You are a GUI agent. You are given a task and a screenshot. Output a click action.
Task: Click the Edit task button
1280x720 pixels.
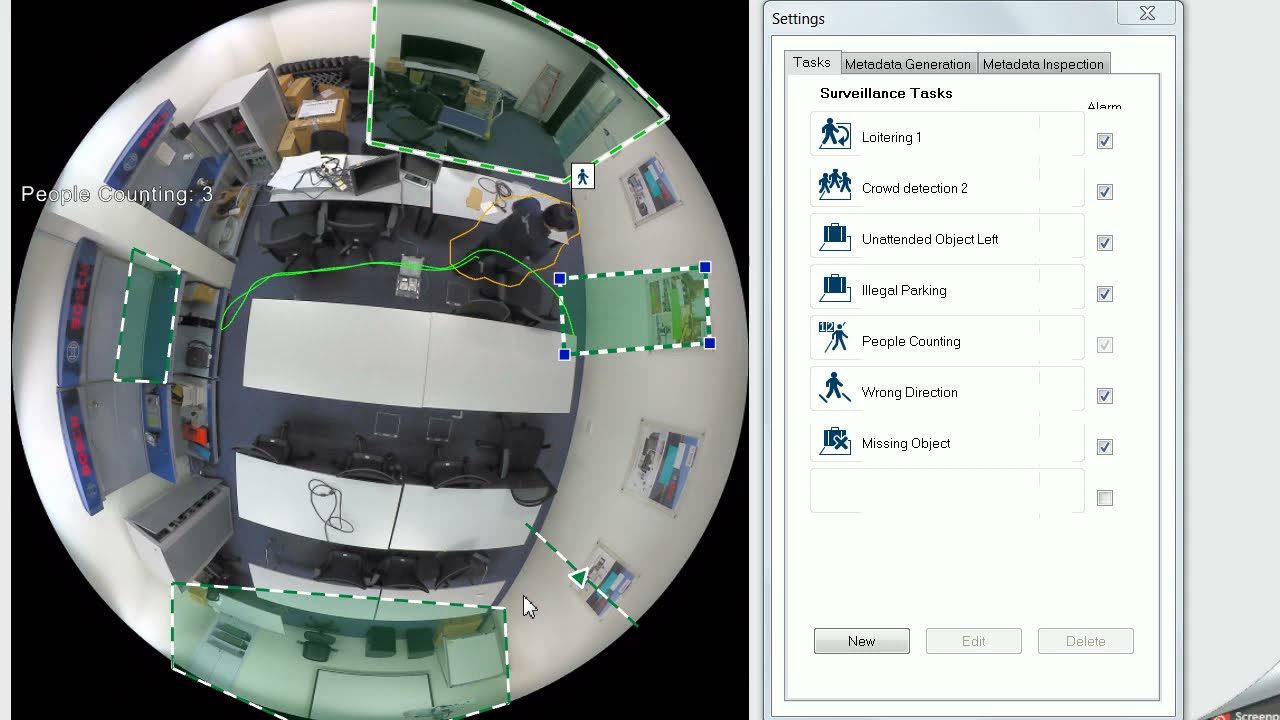(974, 641)
